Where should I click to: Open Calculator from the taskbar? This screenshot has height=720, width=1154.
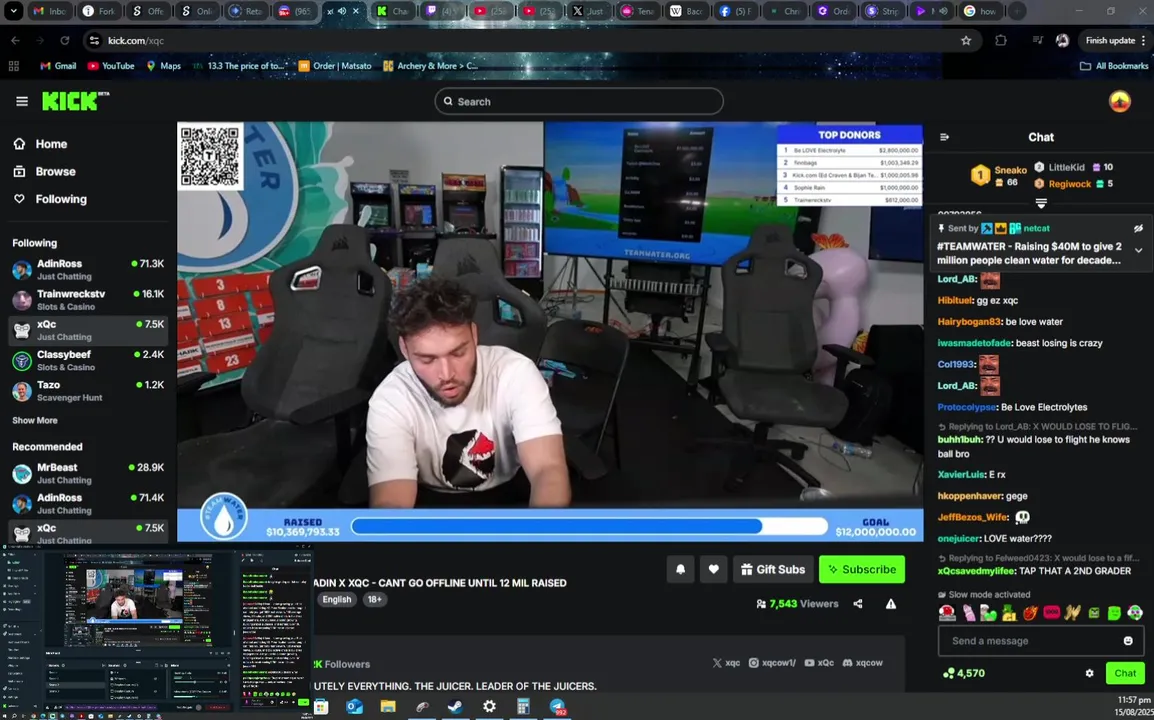pyautogui.click(x=523, y=707)
